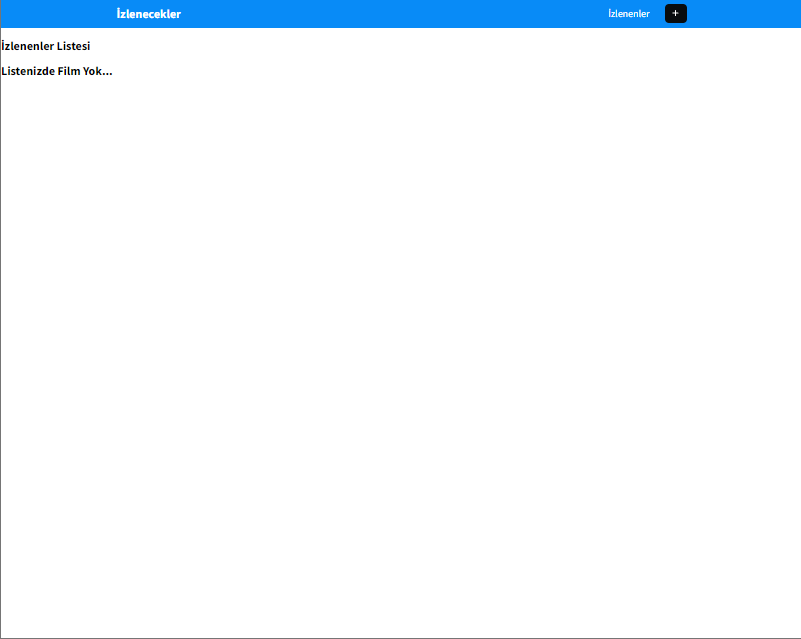This screenshot has height=639, width=801.
Task: Click the blue navbar background
Action: pos(400,13)
